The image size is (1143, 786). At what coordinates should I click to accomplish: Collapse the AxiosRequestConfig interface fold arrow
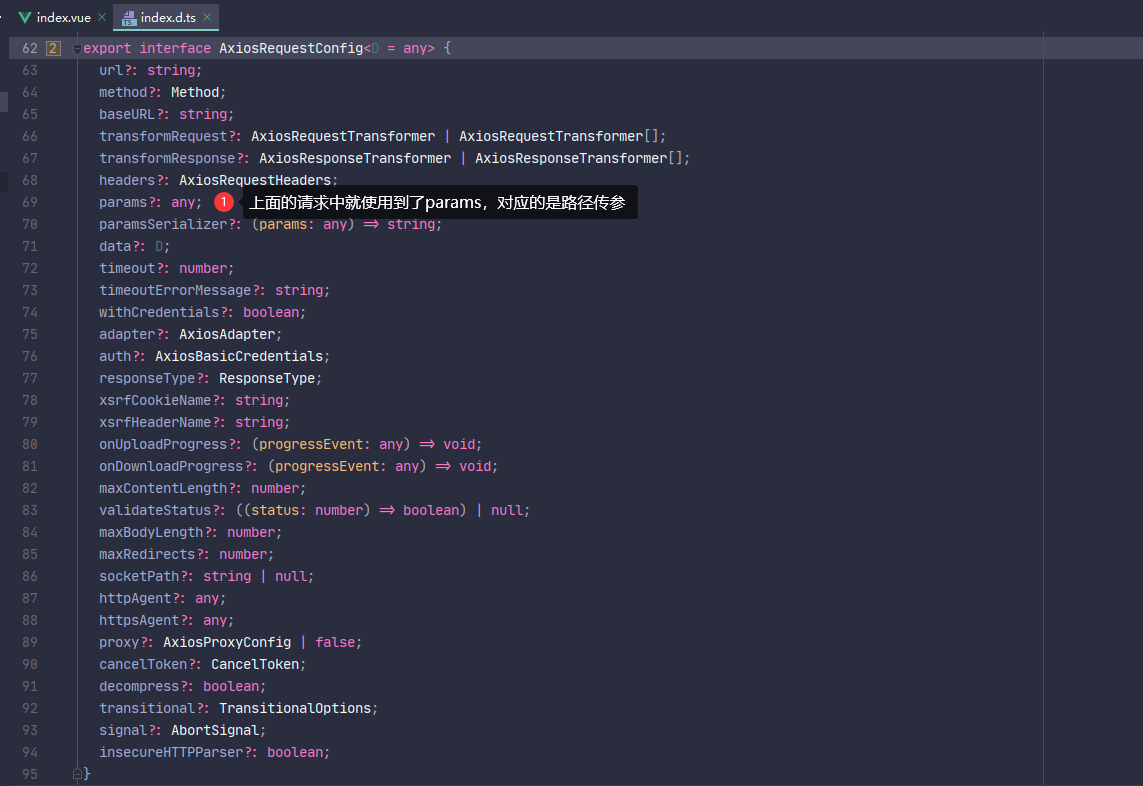click(x=77, y=49)
